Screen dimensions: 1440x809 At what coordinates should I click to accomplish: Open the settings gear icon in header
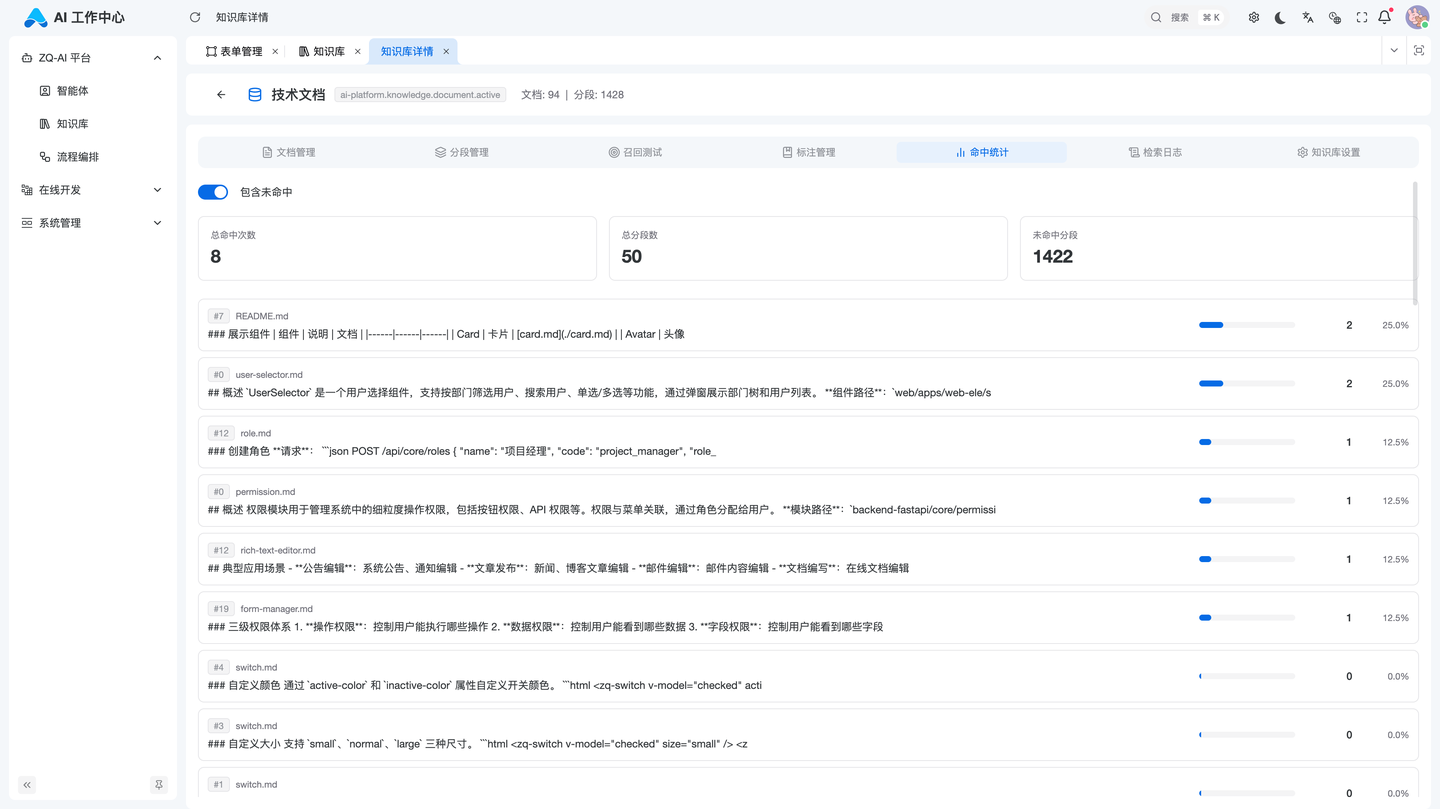(1253, 17)
